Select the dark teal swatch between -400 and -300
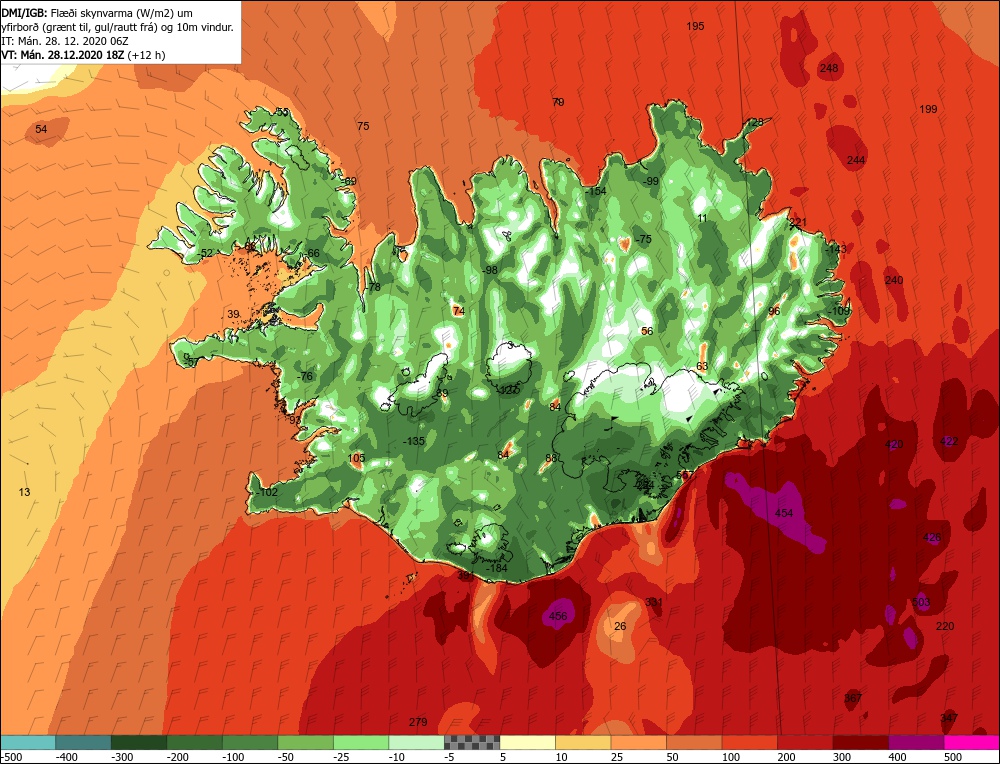Screen dimensions: 1000x764 pyautogui.click(x=83, y=742)
